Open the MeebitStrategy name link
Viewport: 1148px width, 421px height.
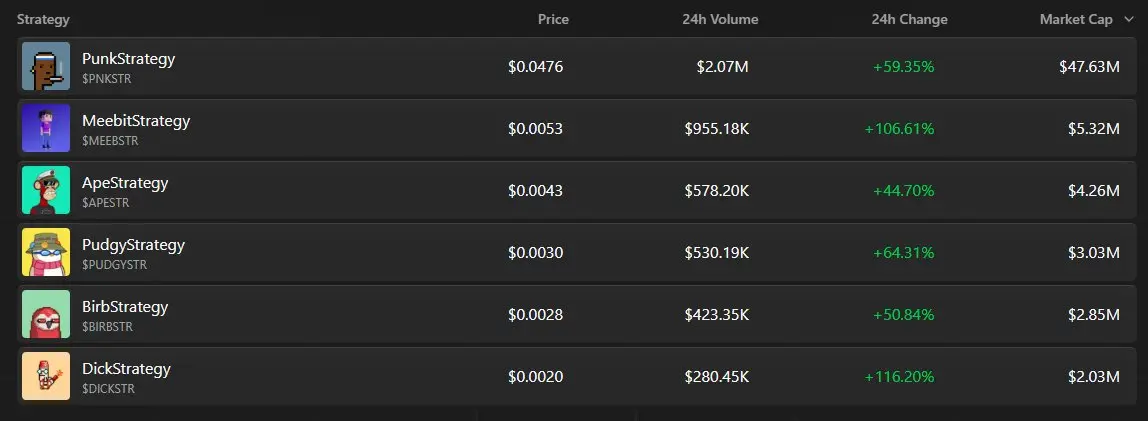coord(136,122)
